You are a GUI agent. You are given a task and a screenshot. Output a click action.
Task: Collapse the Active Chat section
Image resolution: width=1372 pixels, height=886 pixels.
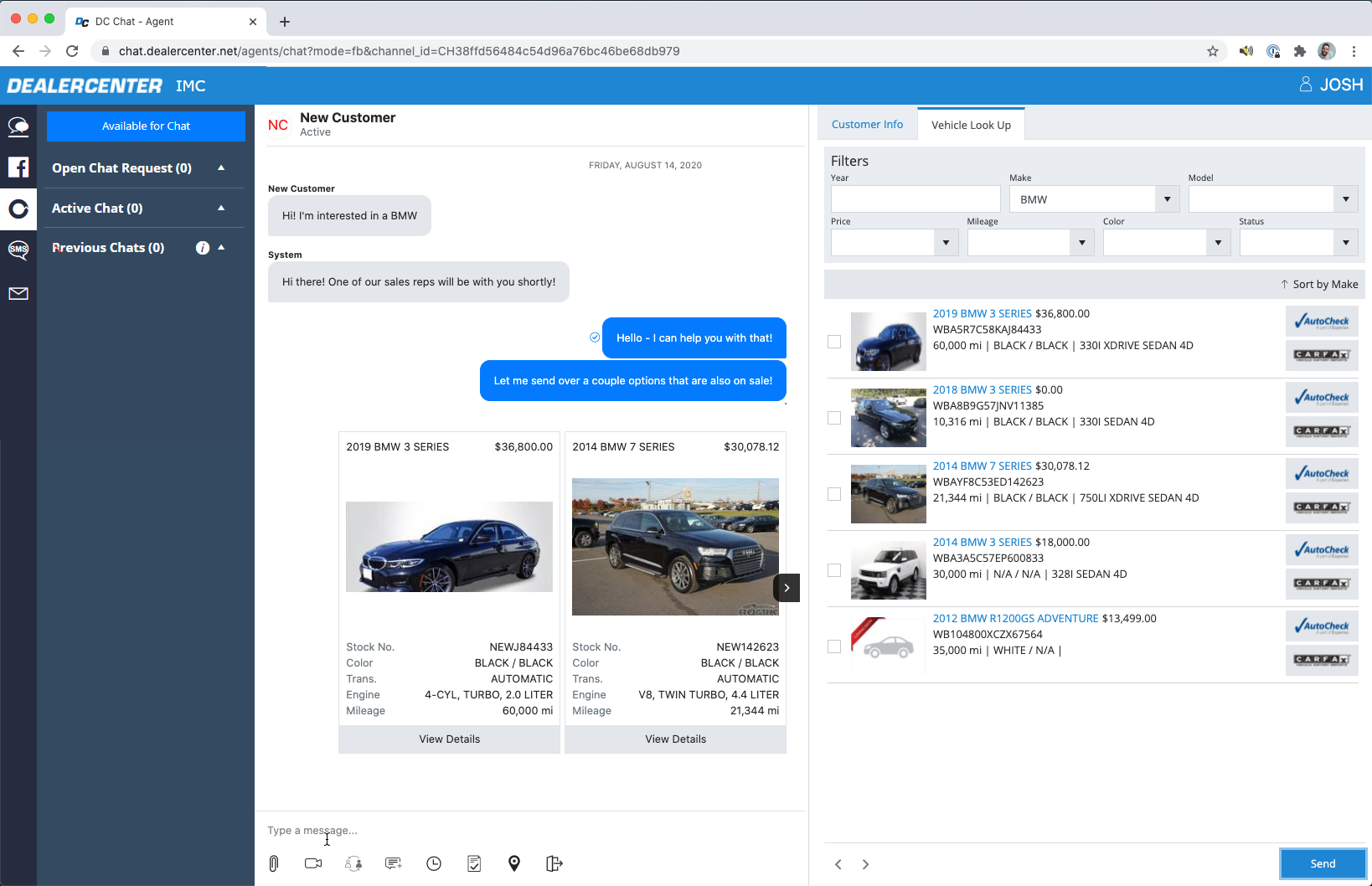[221, 208]
